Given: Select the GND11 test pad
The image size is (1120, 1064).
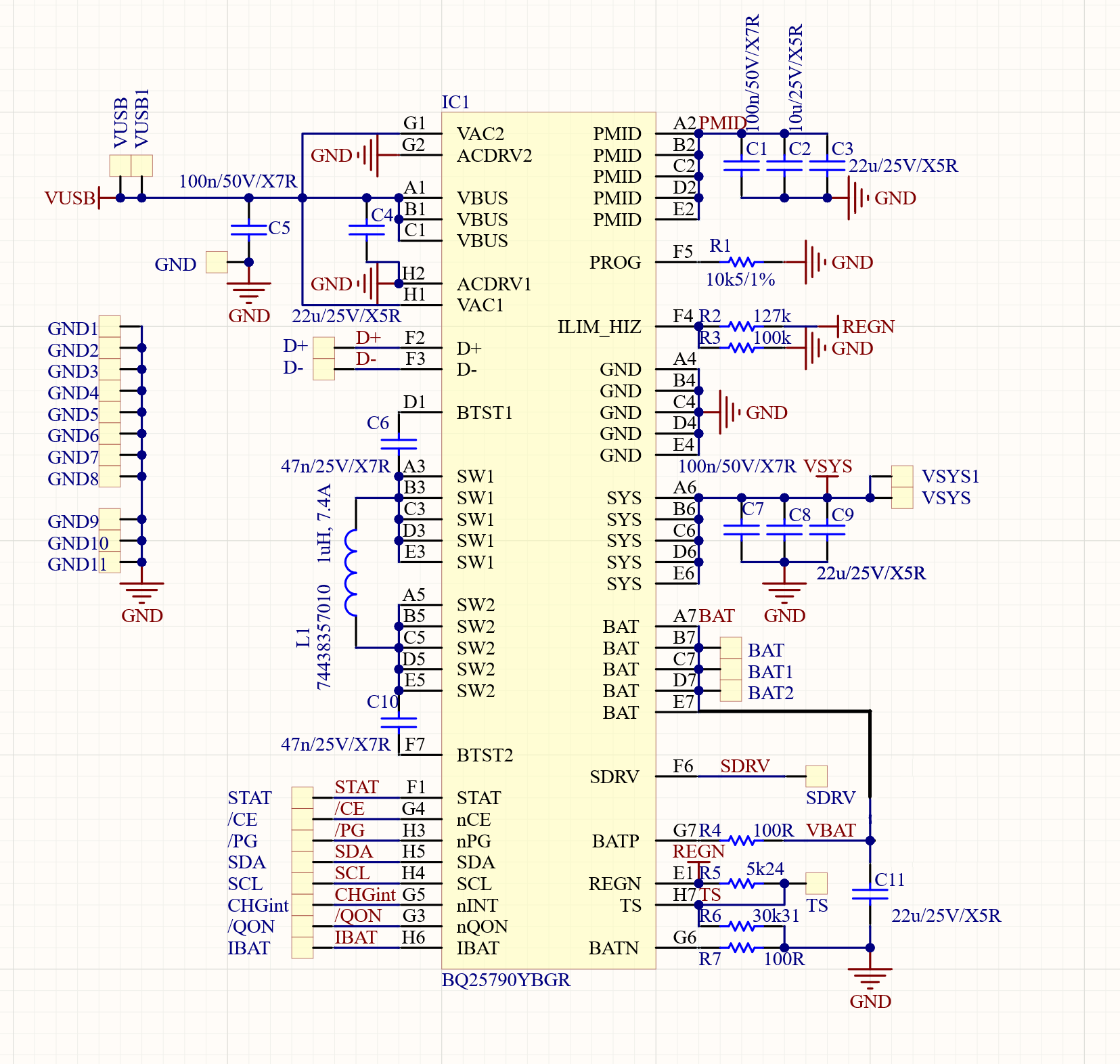Looking at the screenshot, I should pos(109,562).
